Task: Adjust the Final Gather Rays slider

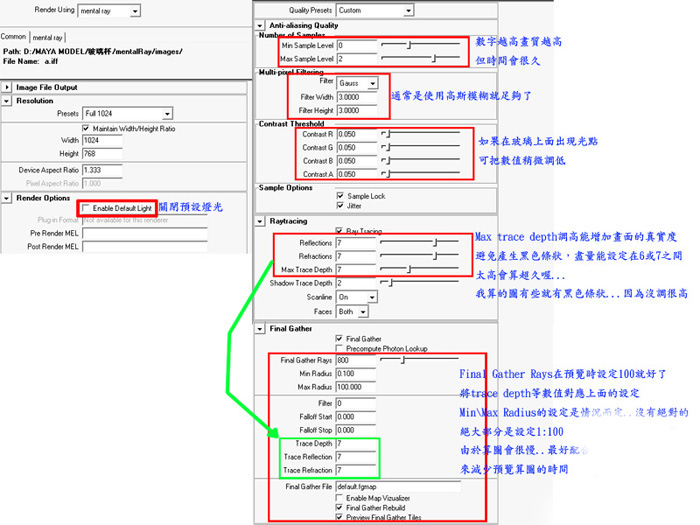Action: pos(403,359)
